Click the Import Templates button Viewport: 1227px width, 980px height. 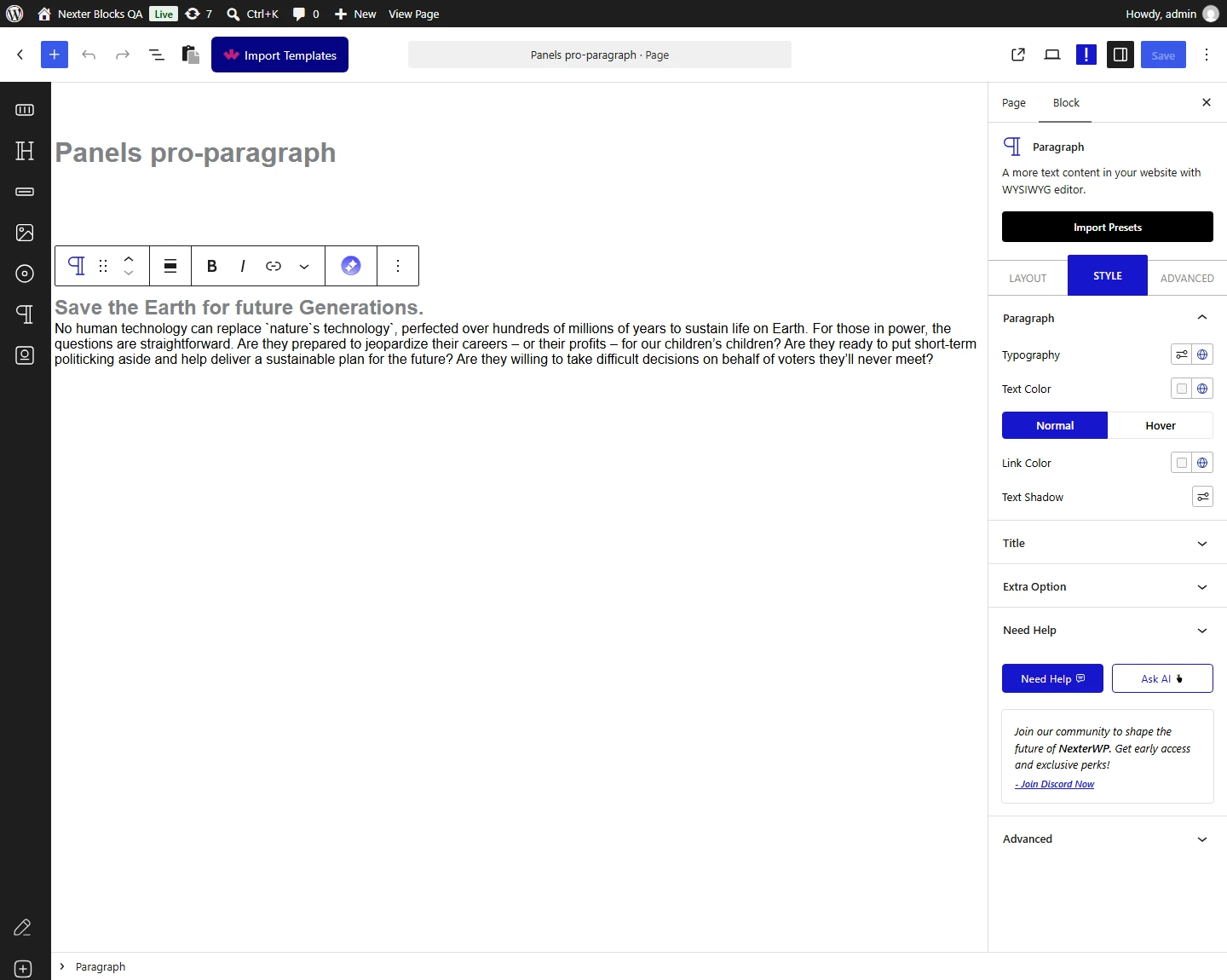tap(279, 55)
